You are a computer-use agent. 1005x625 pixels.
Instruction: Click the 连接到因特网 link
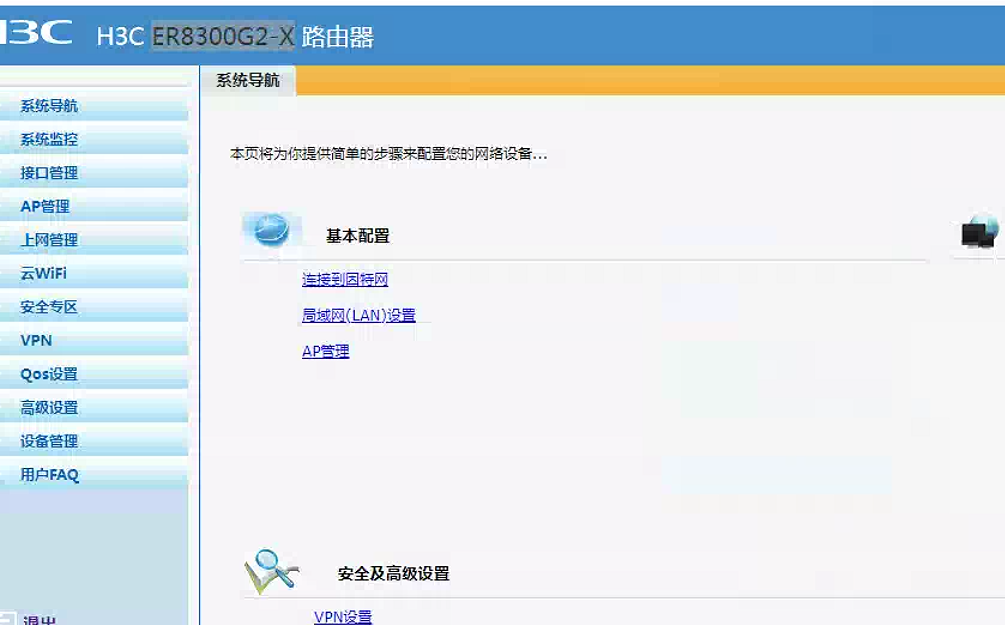click(345, 279)
